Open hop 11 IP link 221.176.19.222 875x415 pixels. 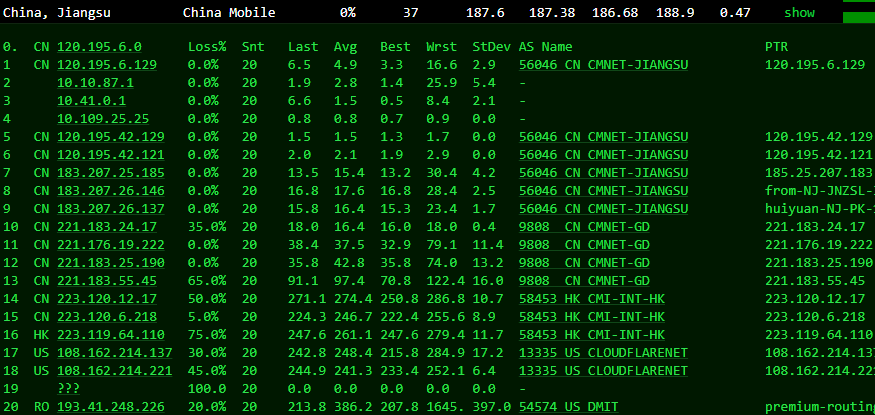point(110,245)
